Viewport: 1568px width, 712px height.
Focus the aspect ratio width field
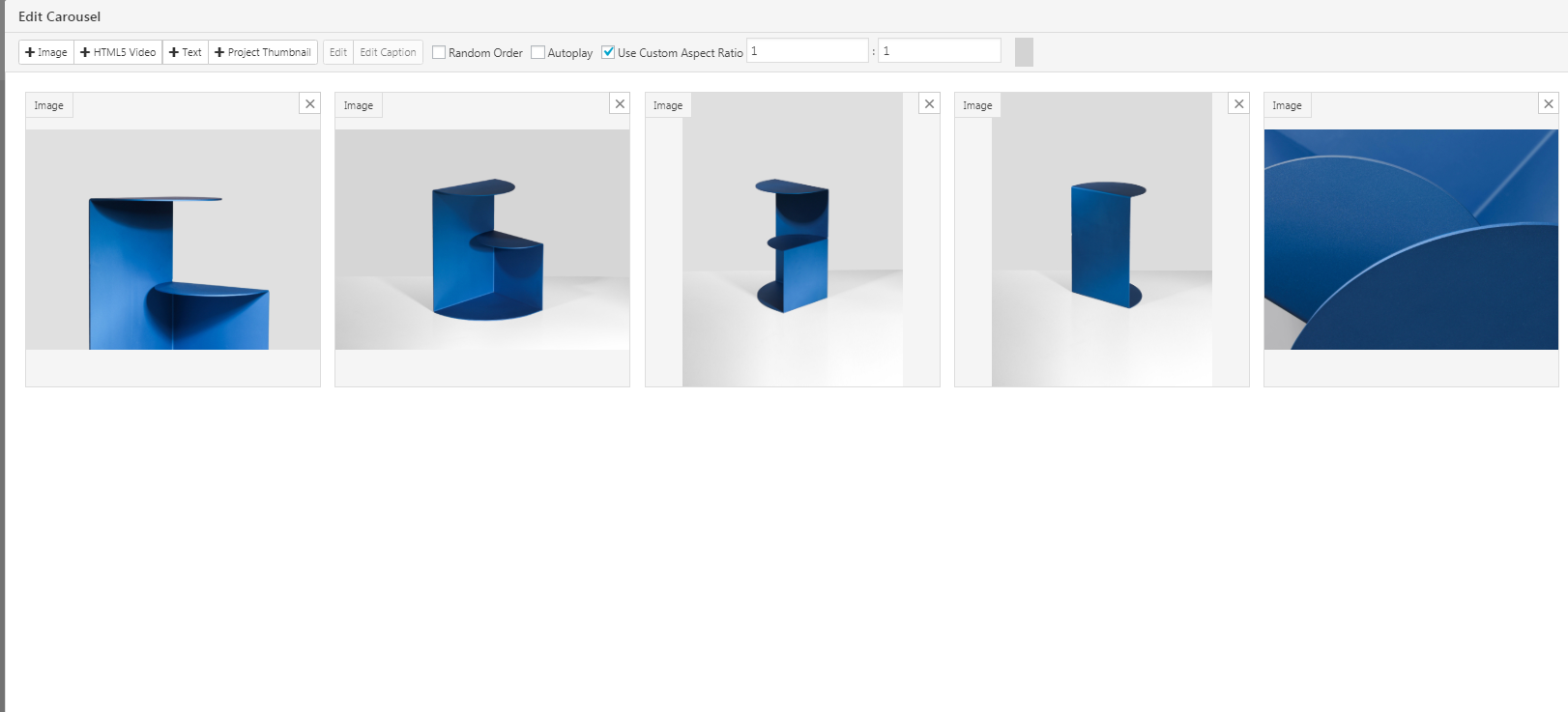point(807,51)
